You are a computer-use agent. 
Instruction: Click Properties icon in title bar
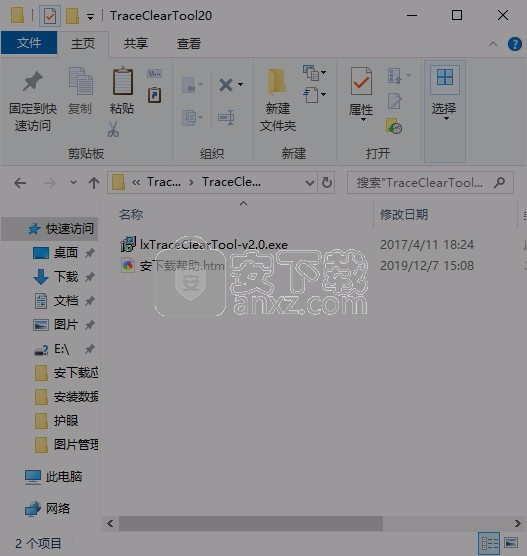coord(50,16)
